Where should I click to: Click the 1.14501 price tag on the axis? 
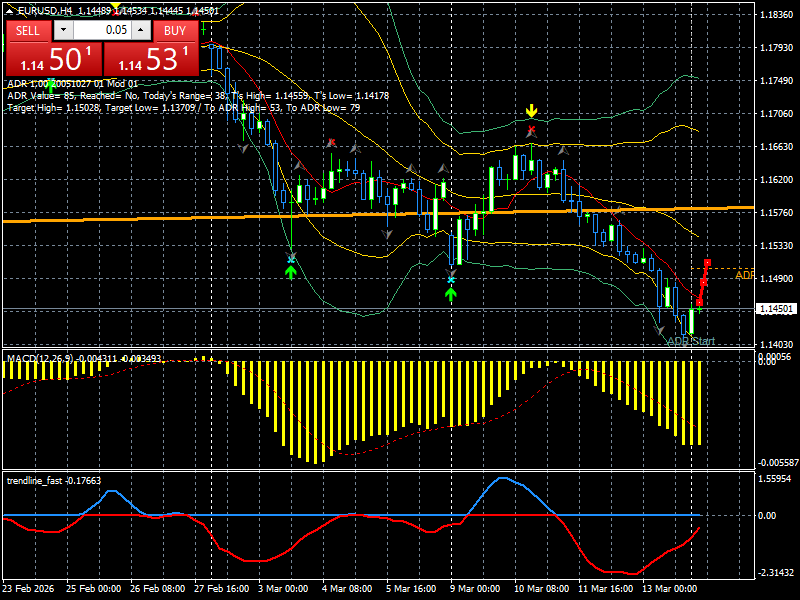(776, 308)
